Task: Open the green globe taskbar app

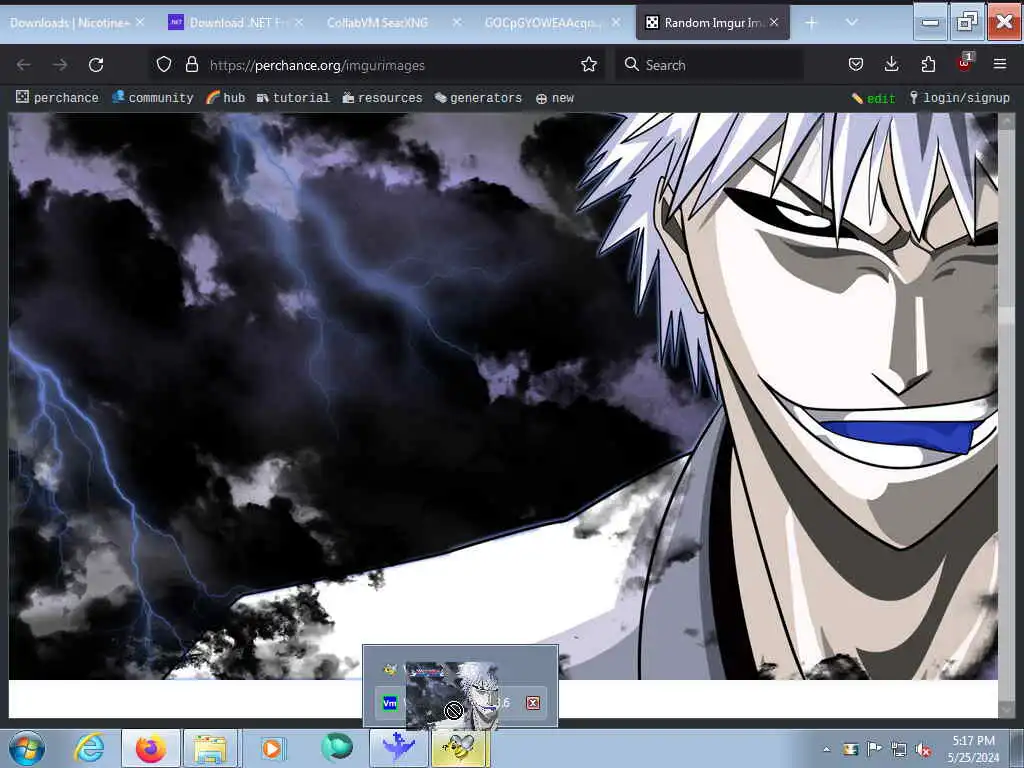Action: click(x=336, y=748)
